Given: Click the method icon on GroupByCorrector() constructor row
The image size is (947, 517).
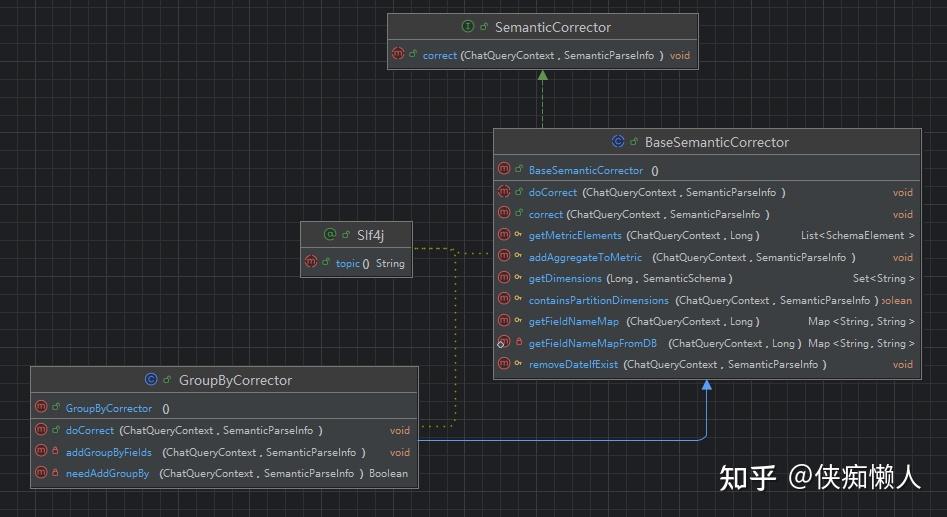Looking at the screenshot, I should pyautogui.click(x=41, y=406).
